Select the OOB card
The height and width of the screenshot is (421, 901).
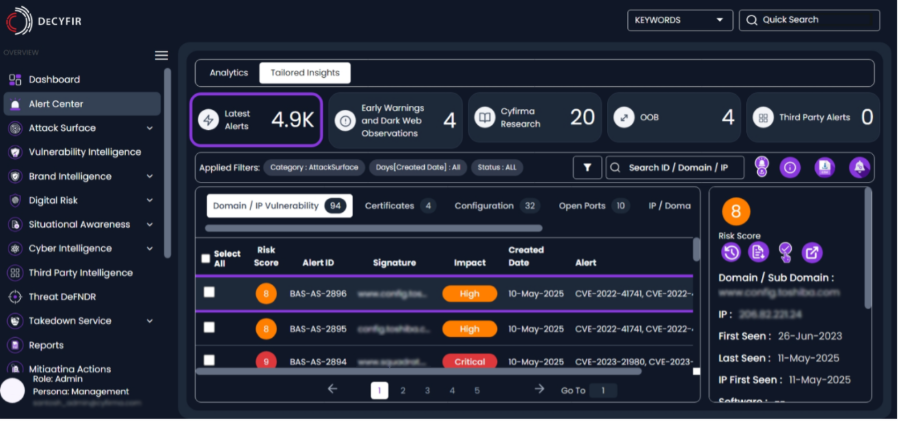coord(674,118)
